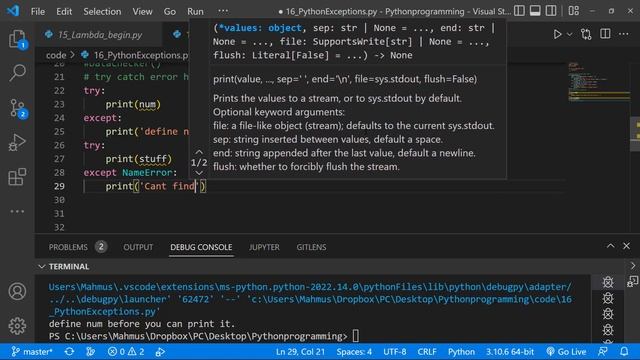Select the Debug Console tab
Viewport: 640px width, 360px height.
pos(201,247)
